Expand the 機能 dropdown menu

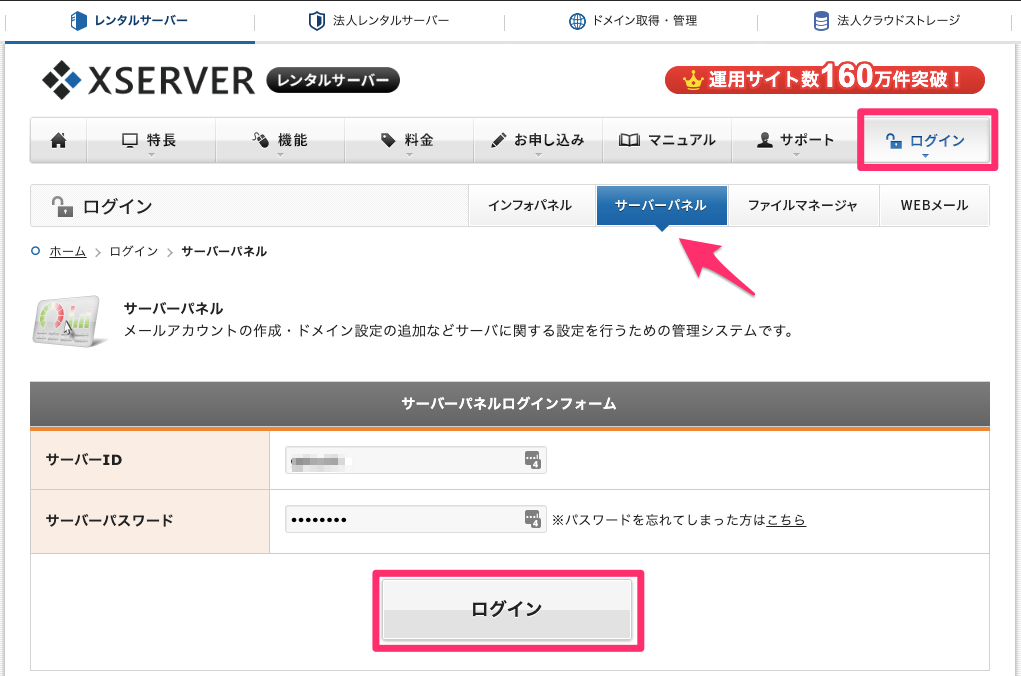(280, 140)
